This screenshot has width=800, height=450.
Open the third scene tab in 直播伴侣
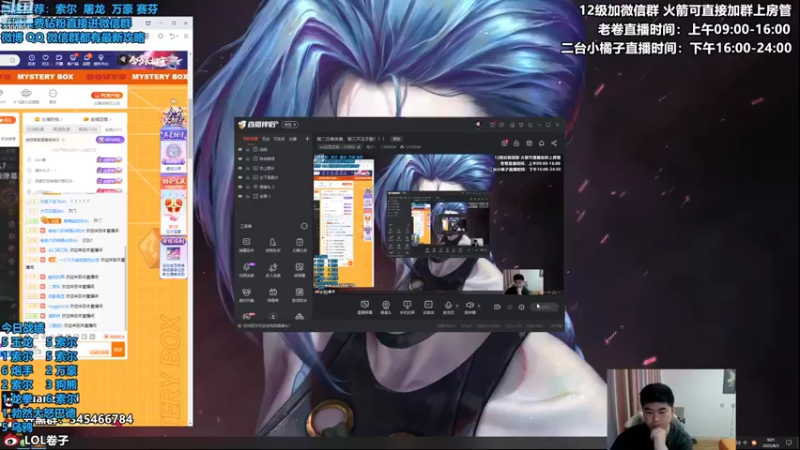click(x=279, y=139)
